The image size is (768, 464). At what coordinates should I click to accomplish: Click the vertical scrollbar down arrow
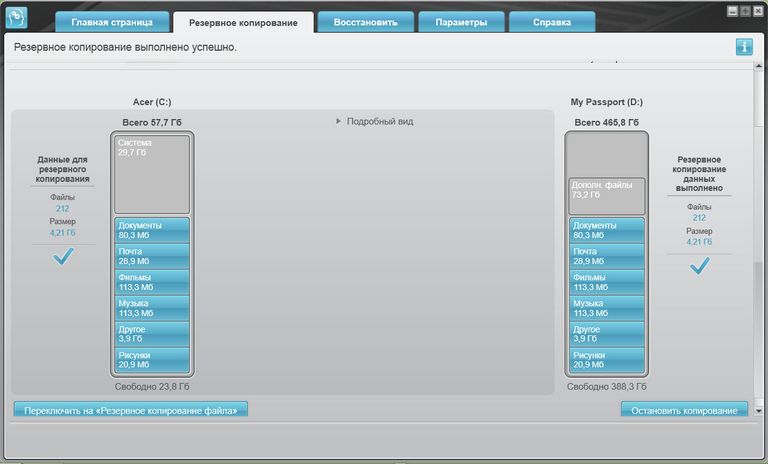tap(759, 411)
